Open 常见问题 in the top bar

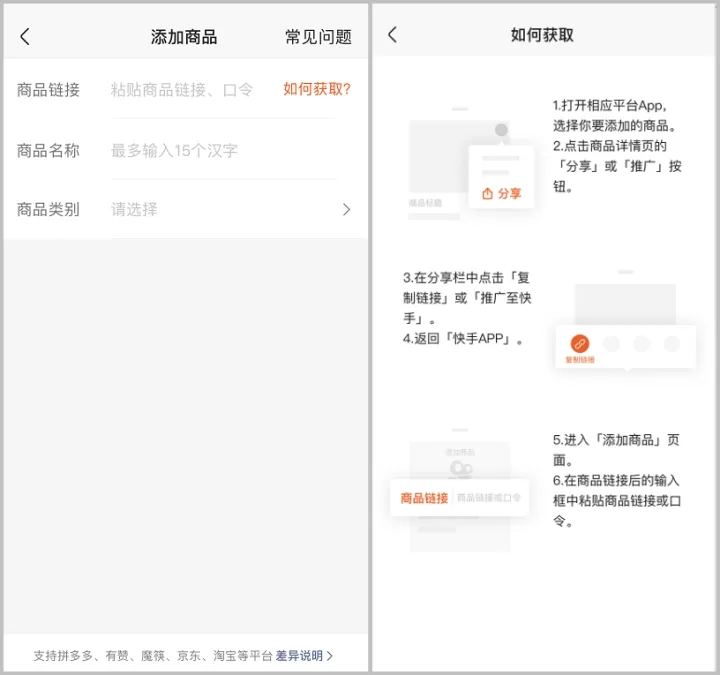tap(318, 37)
